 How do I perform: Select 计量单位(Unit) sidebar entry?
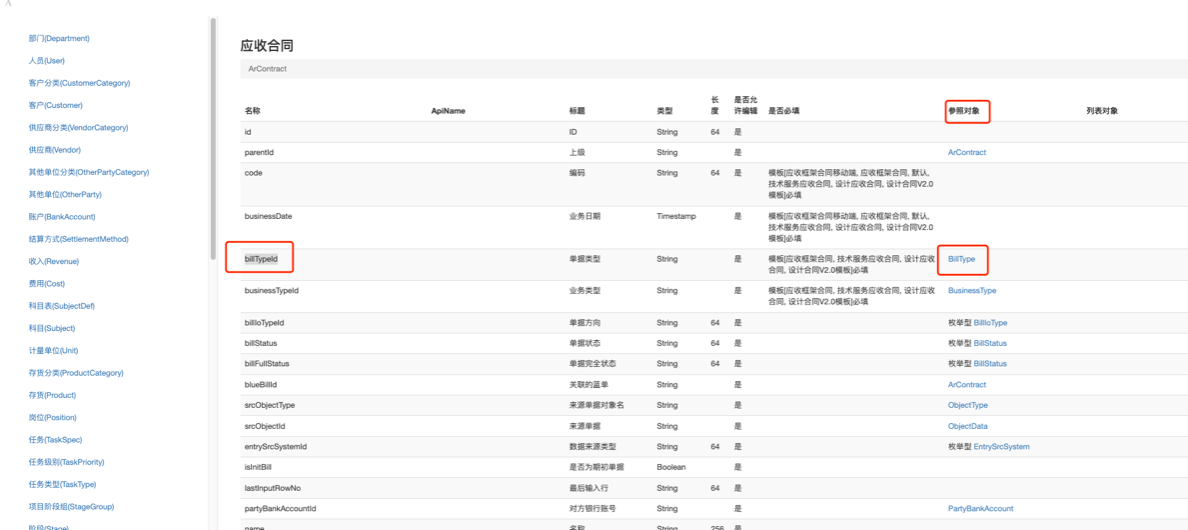tap(54, 351)
